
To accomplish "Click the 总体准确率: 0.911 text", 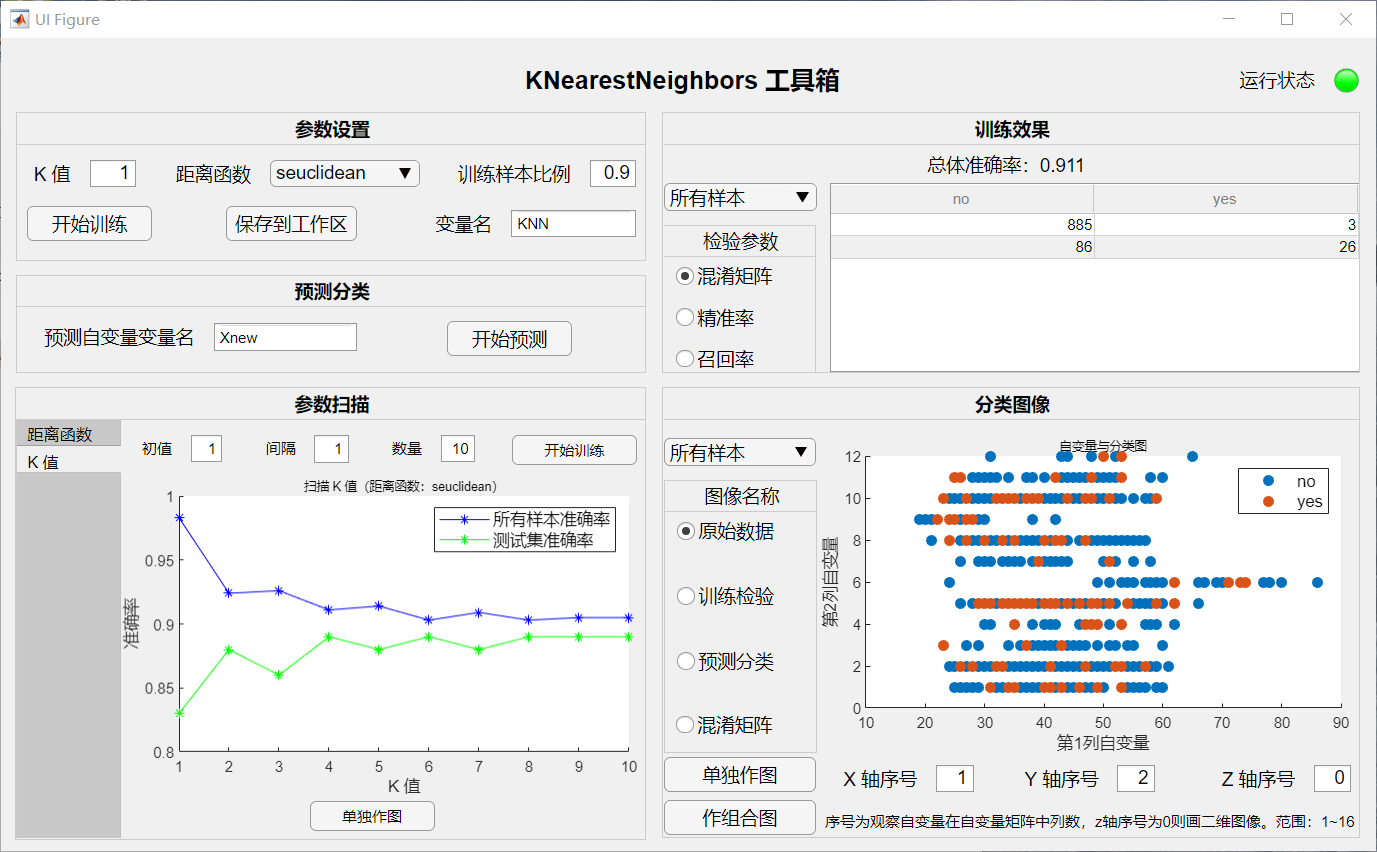I will point(1005,165).
